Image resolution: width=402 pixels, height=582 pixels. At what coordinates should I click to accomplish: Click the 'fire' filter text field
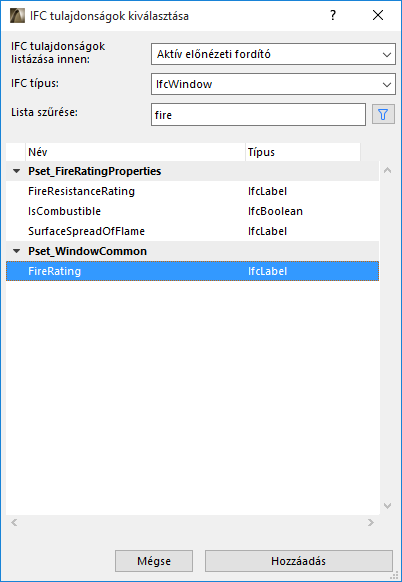pos(258,115)
